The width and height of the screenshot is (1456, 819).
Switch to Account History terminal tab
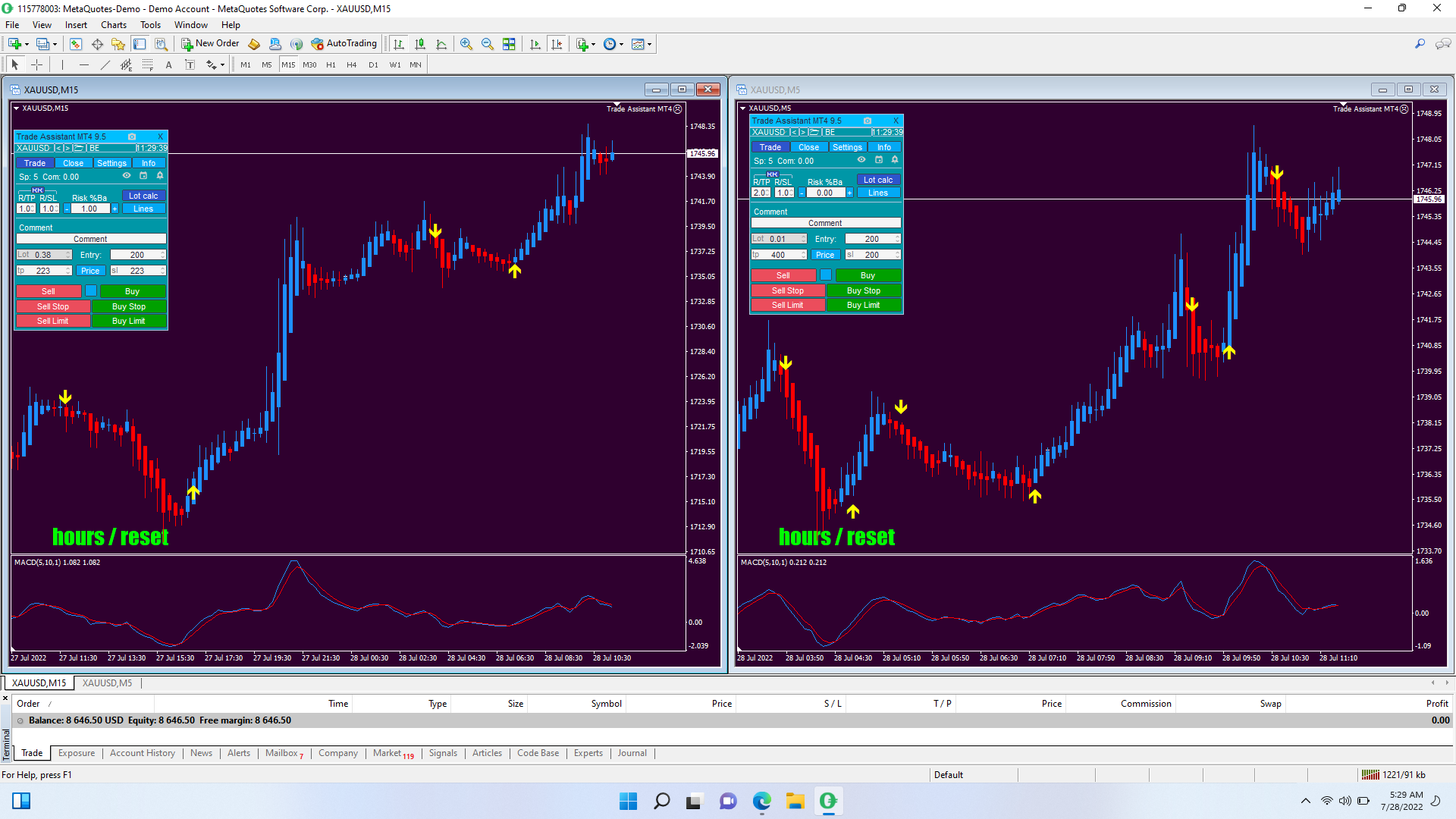point(142,753)
